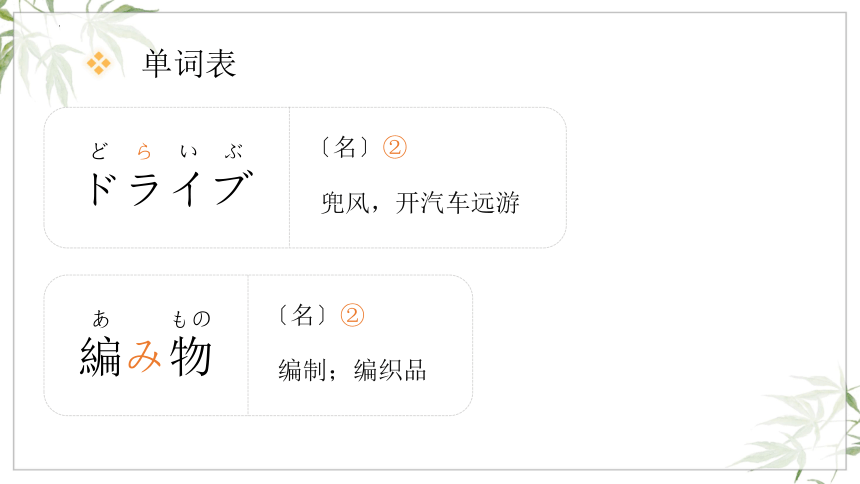Click the katakana word ドライブ
Viewport: 860px width, 484px height.
(171, 188)
